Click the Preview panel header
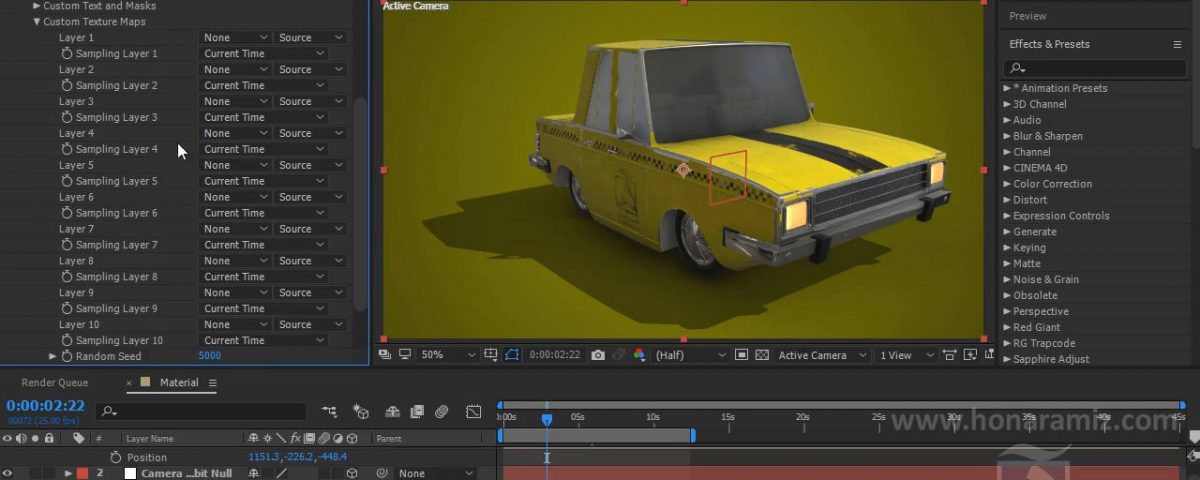1200x480 pixels. [1028, 16]
